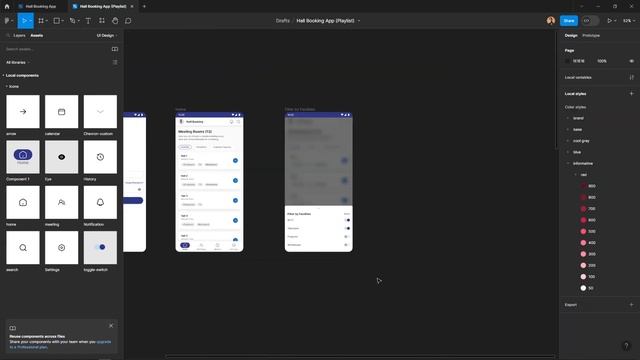
Task: Select the Text tool
Action: (x=88, y=21)
